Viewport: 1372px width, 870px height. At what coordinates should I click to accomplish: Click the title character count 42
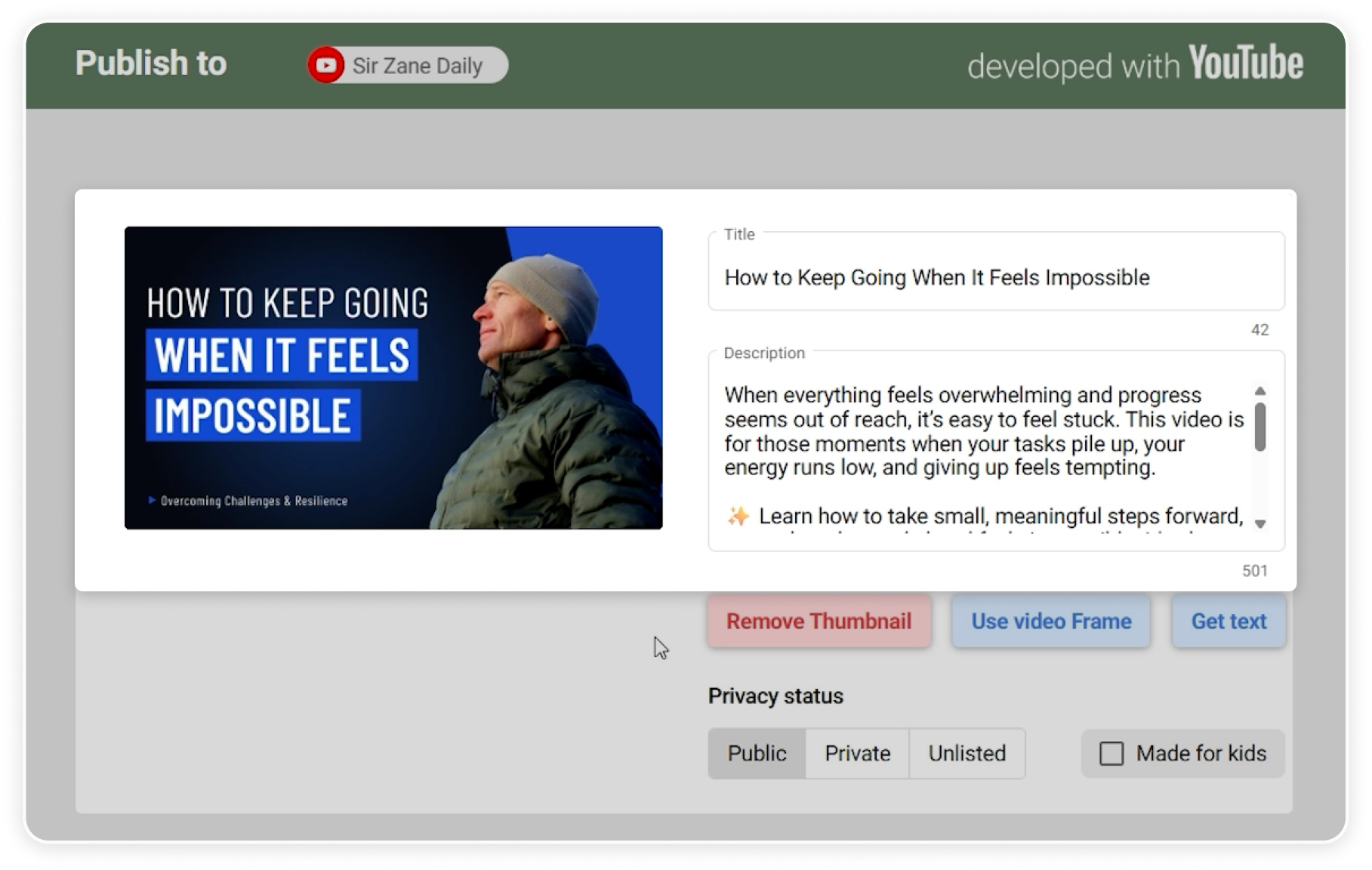coord(1259,330)
